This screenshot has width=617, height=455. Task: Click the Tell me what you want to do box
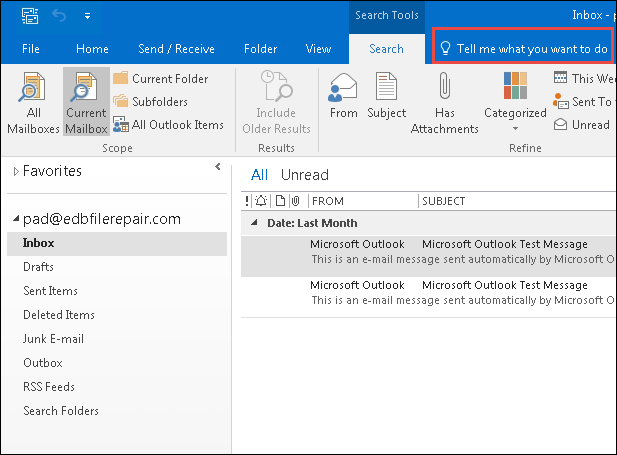(x=523, y=48)
